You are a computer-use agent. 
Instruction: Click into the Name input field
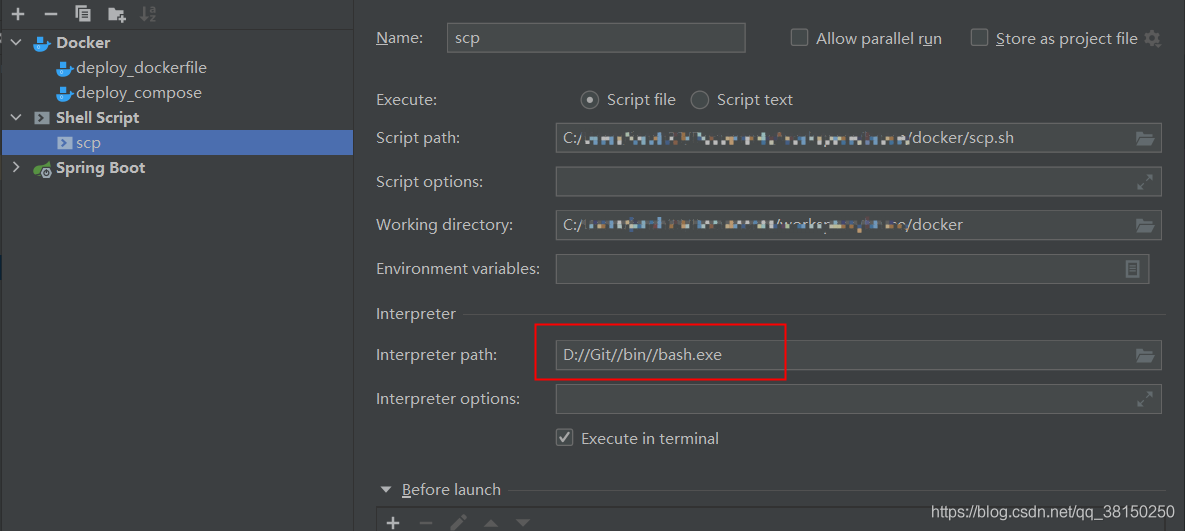[x=596, y=38]
